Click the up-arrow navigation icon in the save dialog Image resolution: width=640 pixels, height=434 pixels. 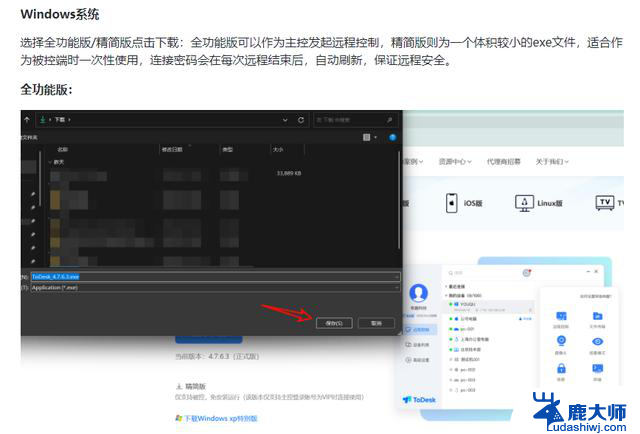point(27,120)
